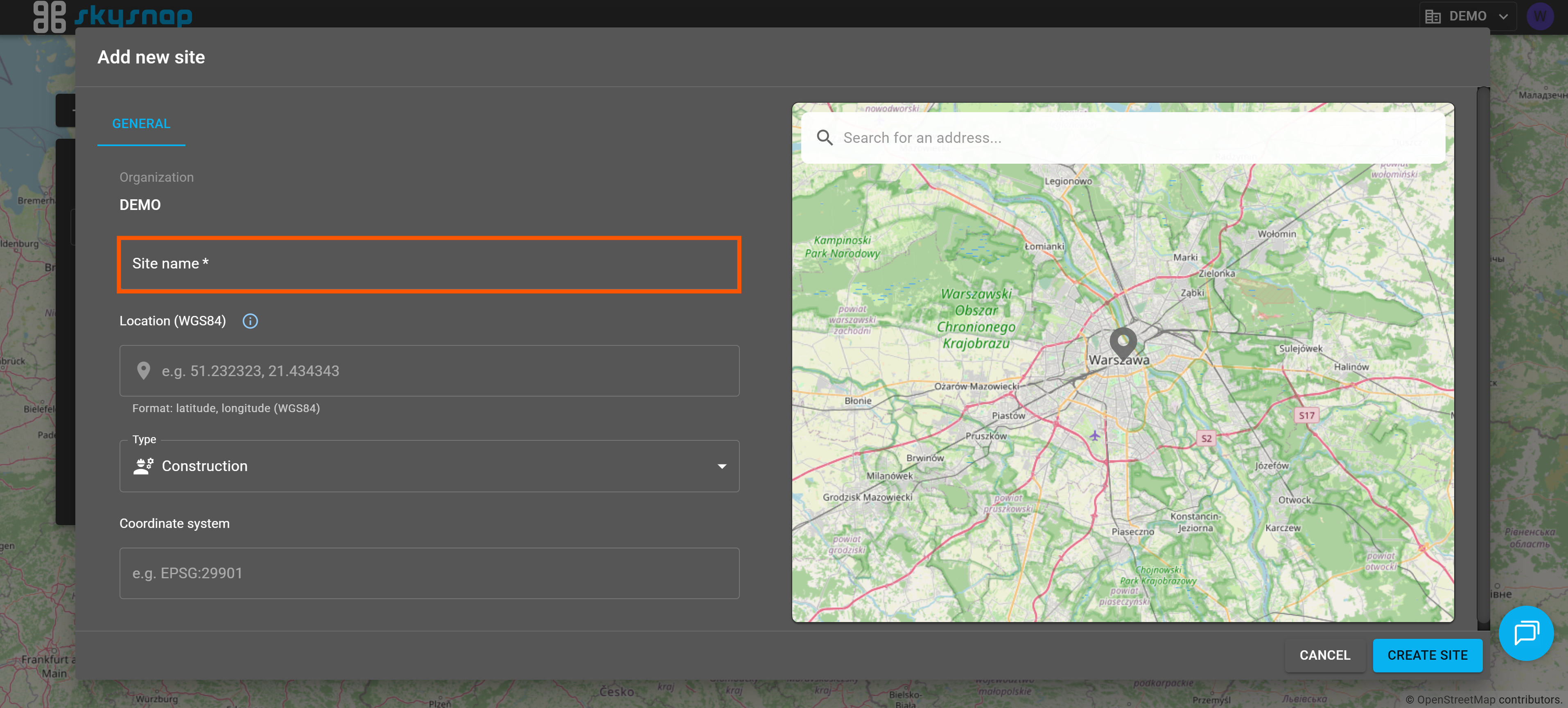Click the 'Józefów' label on the map
Image resolution: width=1568 pixels, height=708 pixels.
(1272, 466)
